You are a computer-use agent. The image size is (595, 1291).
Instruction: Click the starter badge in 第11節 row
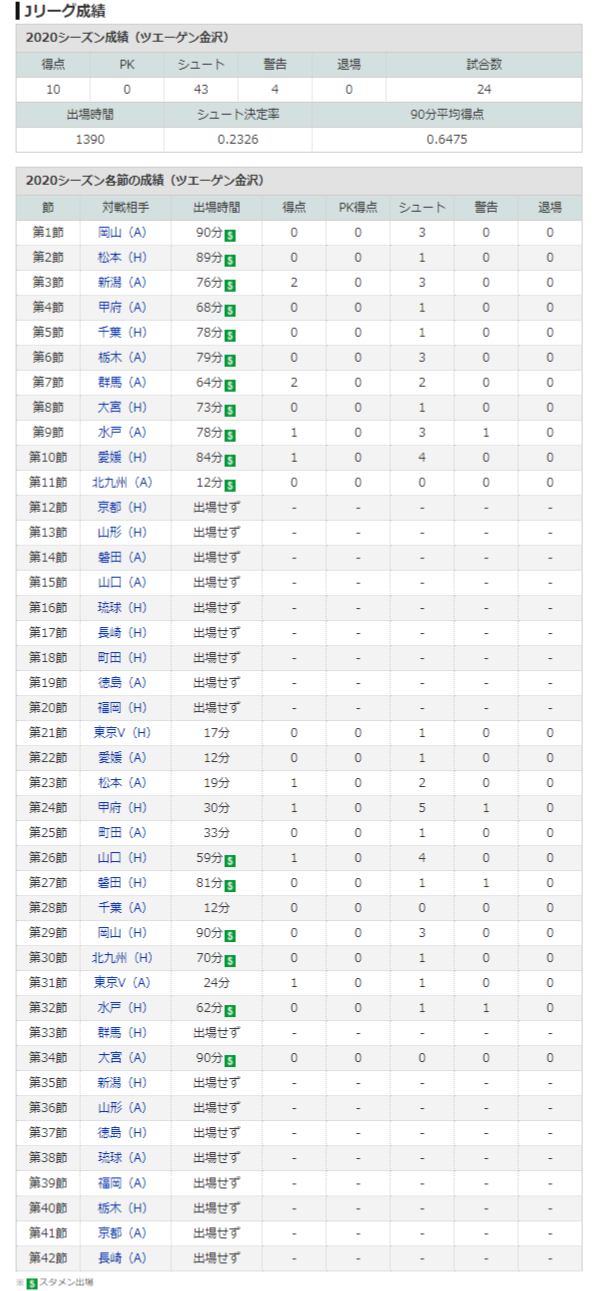pos(230,485)
